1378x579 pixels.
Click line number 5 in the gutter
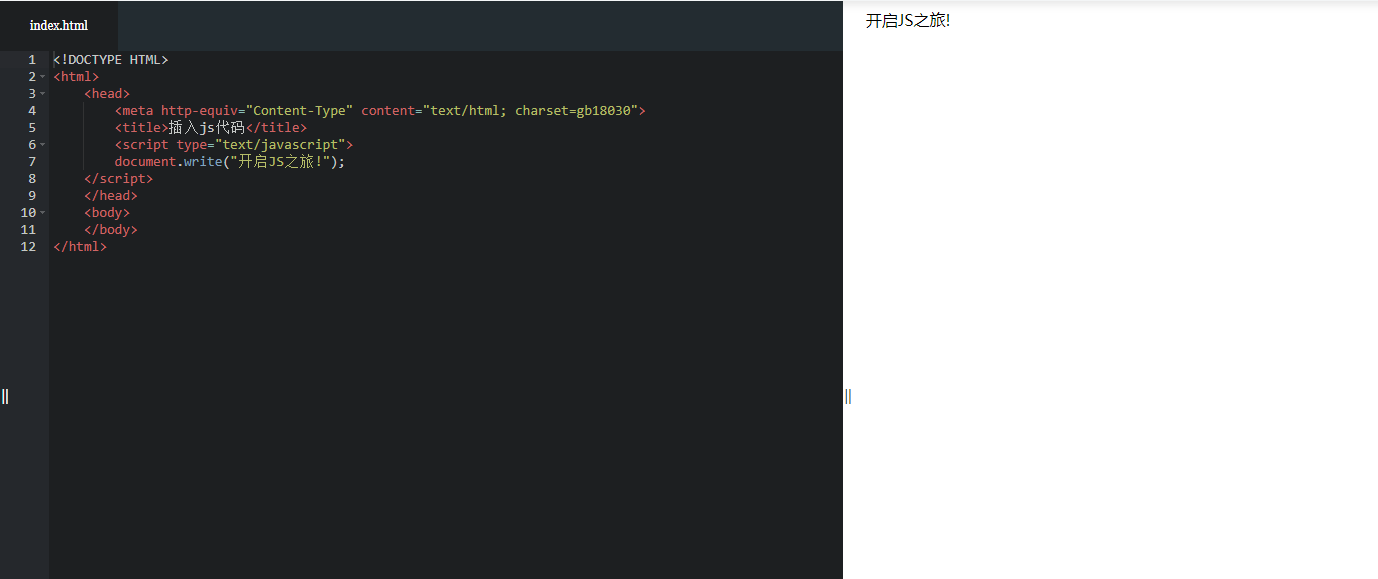click(x=32, y=128)
